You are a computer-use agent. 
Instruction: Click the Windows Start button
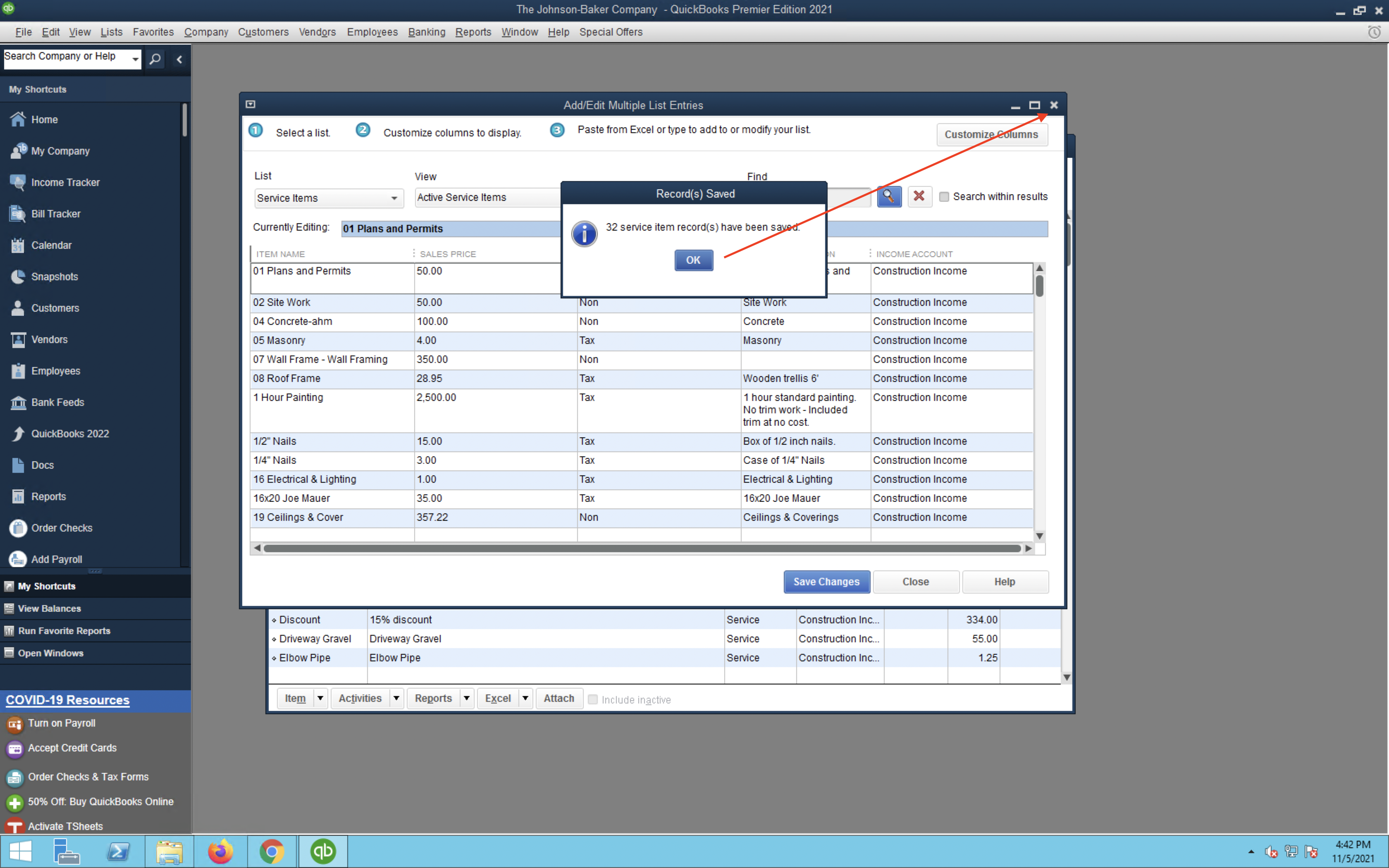[21, 851]
